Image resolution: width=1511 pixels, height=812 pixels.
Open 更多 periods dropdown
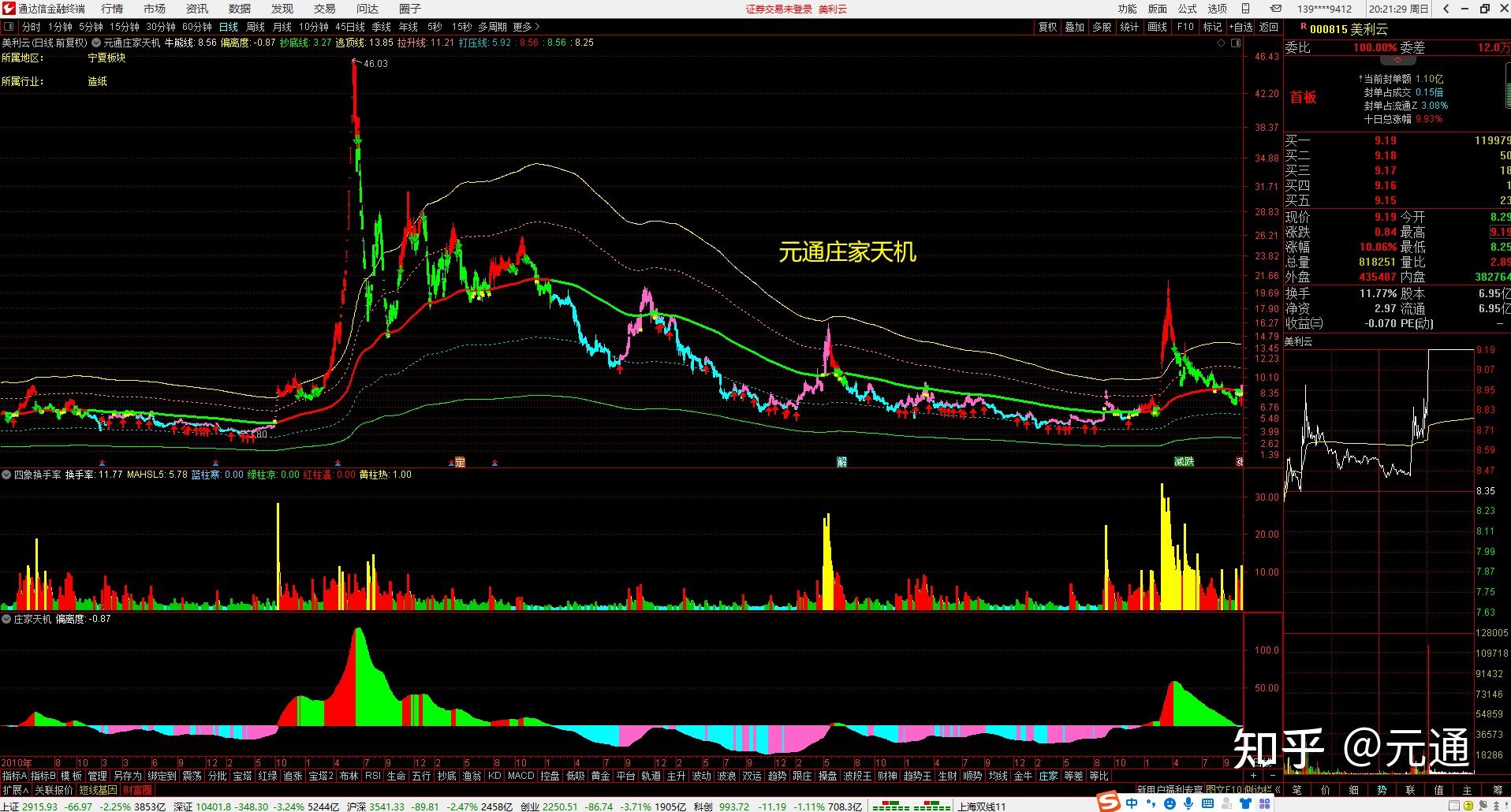[x=526, y=27]
